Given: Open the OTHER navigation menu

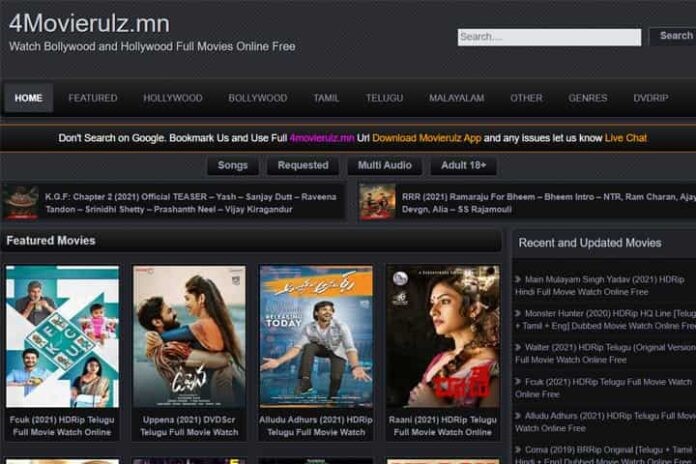Looking at the screenshot, I should click(526, 98).
